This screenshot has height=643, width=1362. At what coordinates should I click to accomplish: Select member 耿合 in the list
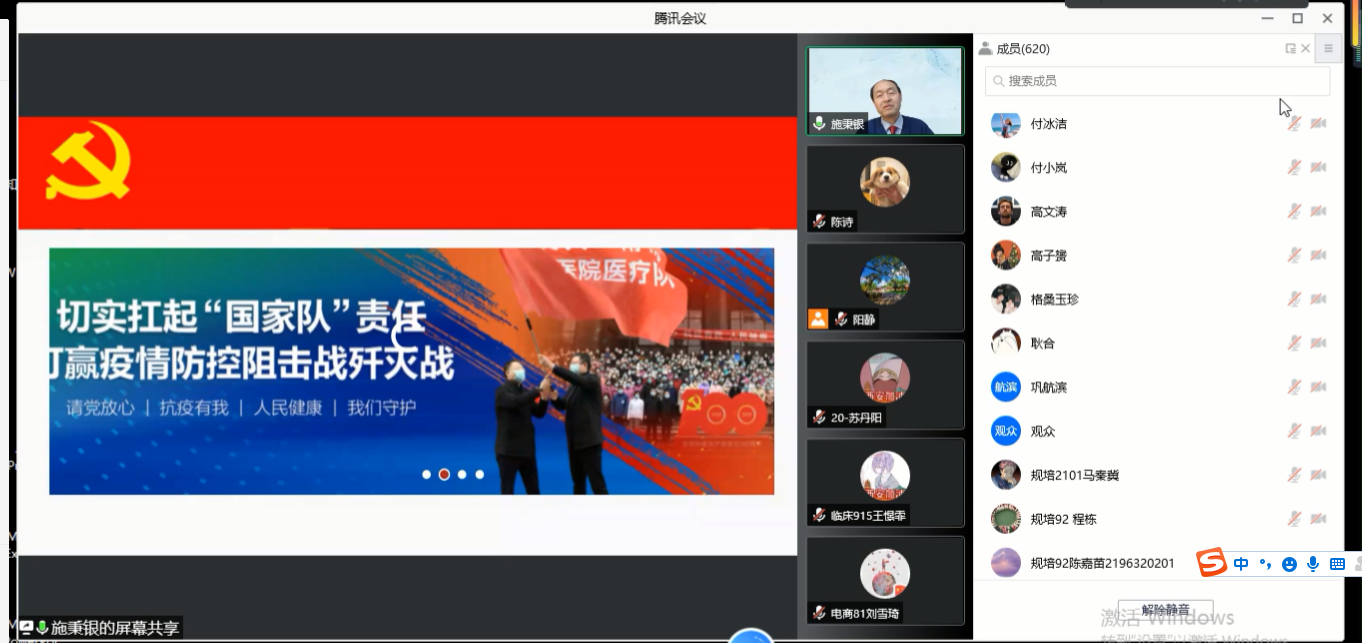point(1160,343)
